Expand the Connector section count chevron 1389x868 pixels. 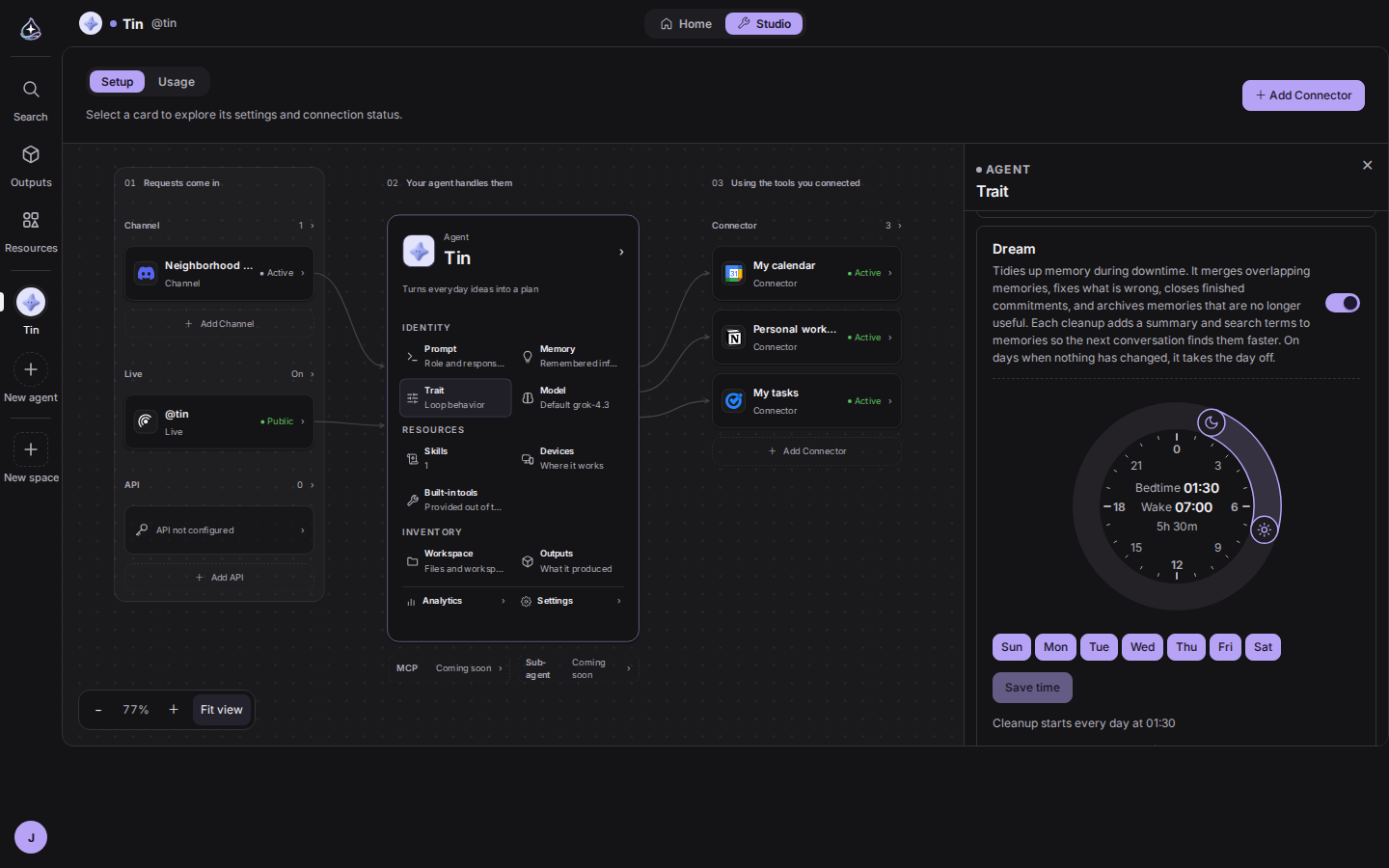(899, 226)
